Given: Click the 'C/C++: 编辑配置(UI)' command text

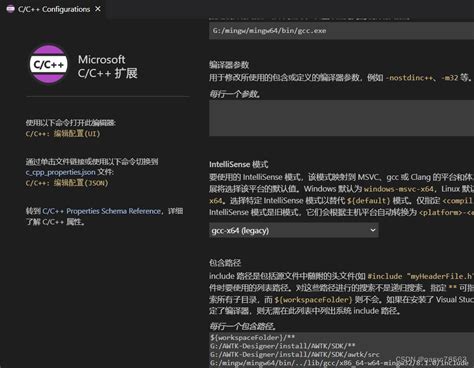Looking at the screenshot, I should [x=63, y=134].
